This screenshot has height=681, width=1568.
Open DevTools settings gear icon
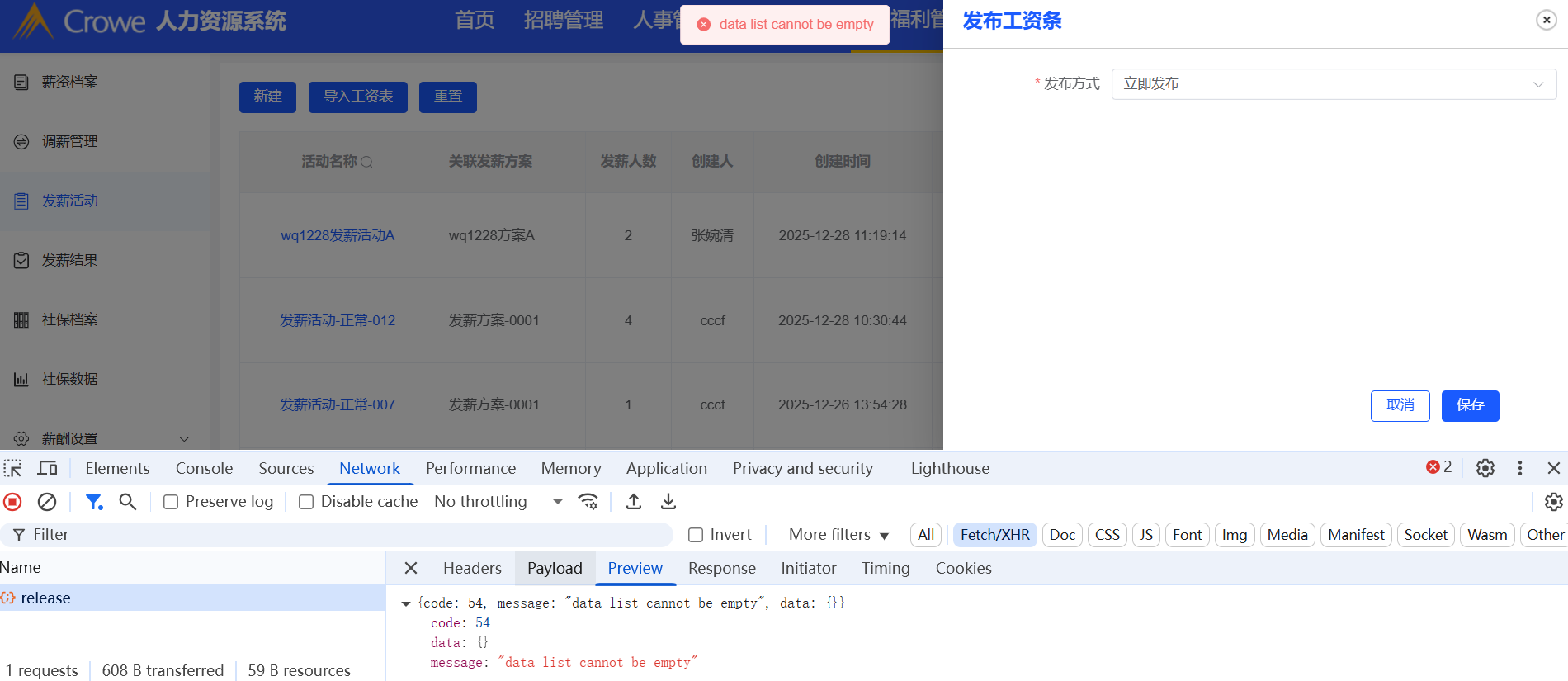click(1485, 468)
